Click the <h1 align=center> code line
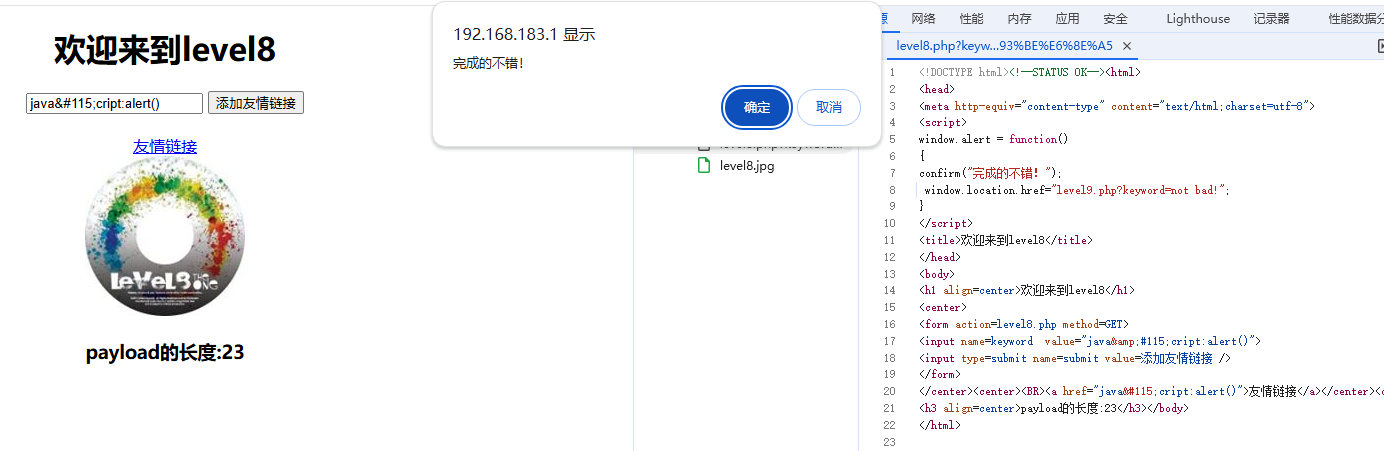This screenshot has width=1384, height=451. tap(1027, 290)
